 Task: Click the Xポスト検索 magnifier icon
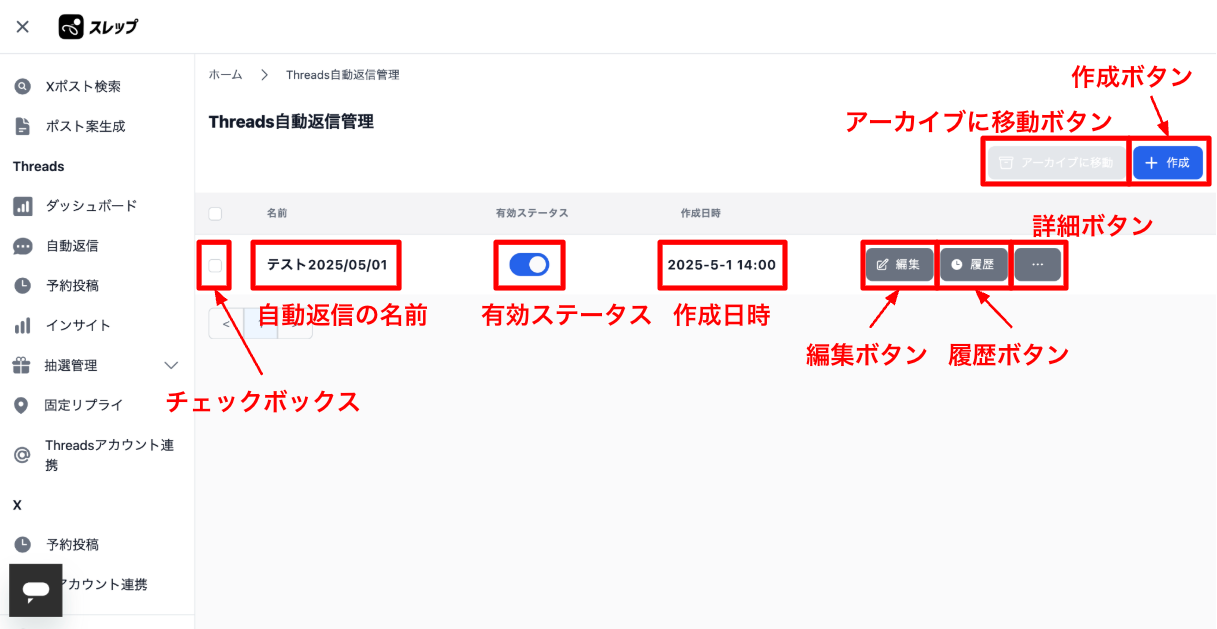[x=22, y=87]
